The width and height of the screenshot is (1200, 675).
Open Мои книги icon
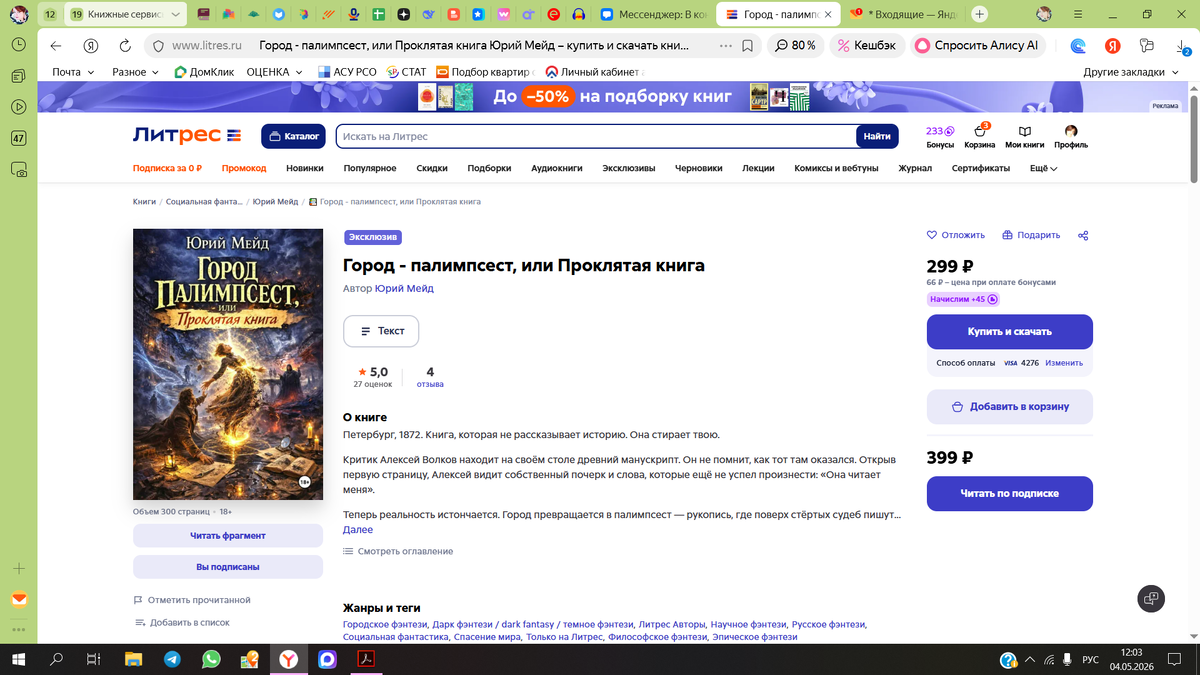click(x=1024, y=137)
